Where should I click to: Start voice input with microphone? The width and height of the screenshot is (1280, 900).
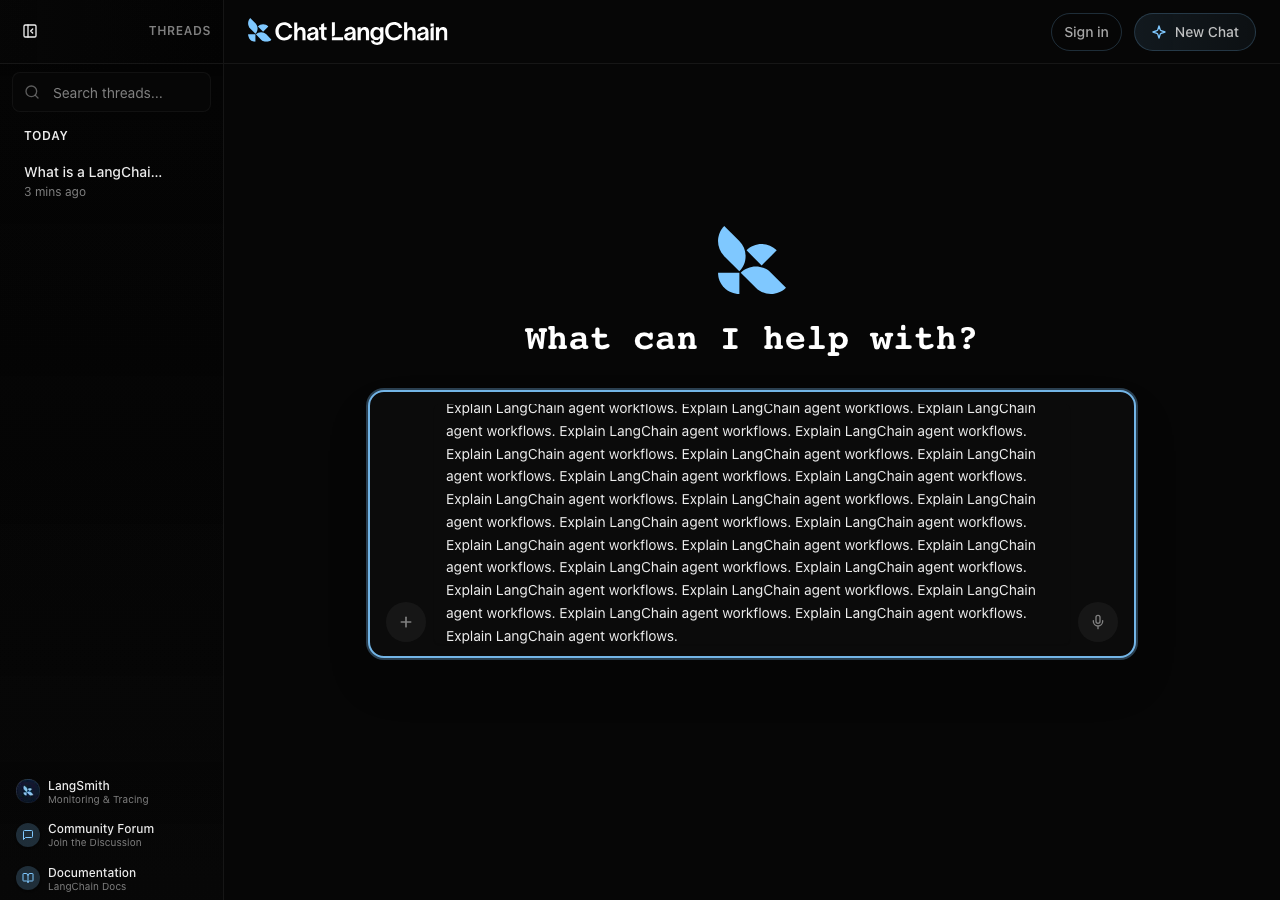[x=1098, y=622]
